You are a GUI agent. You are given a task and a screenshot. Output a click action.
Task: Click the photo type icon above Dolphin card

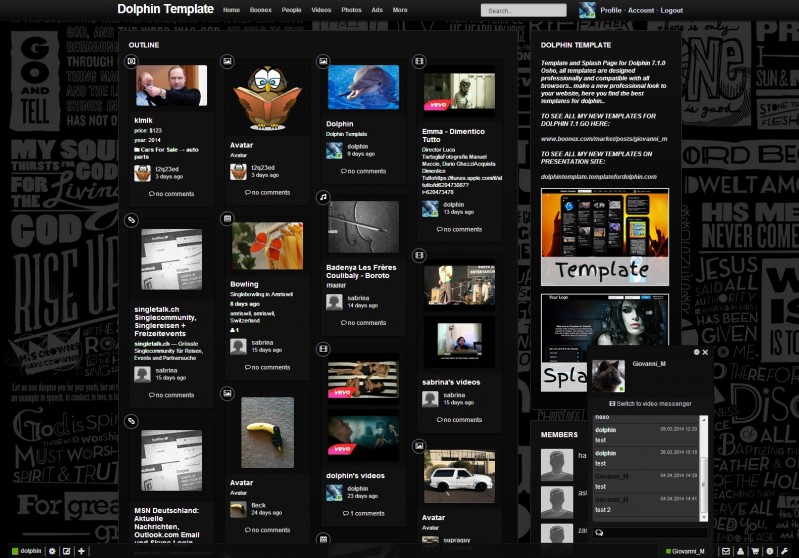[x=323, y=61]
